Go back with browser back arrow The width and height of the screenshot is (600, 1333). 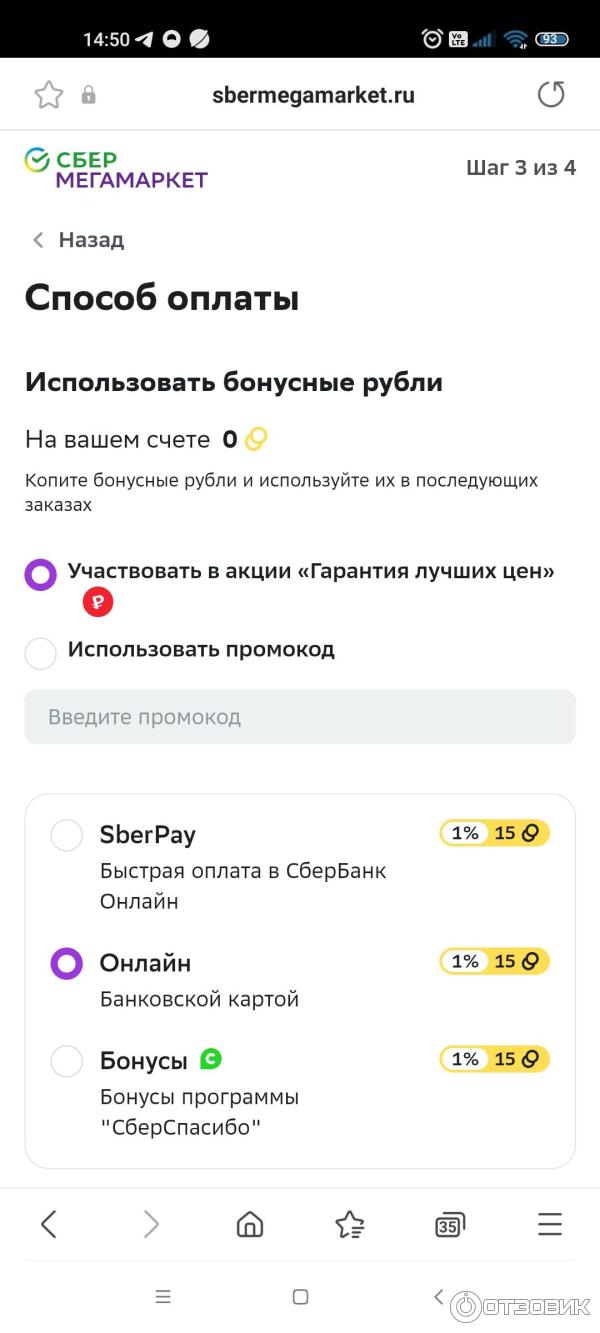click(49, 1224)
